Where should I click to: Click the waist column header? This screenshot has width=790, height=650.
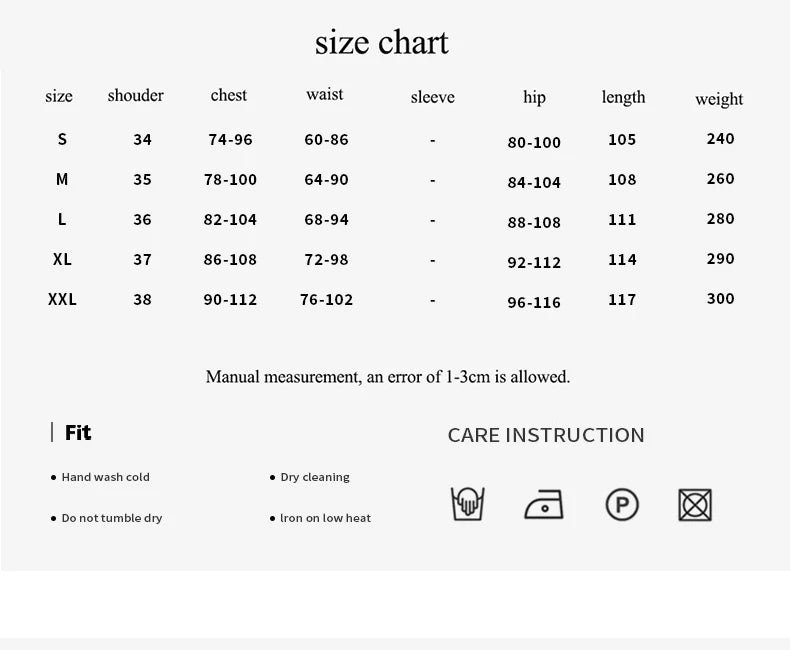pyautogui.click(x=325, y=94)
